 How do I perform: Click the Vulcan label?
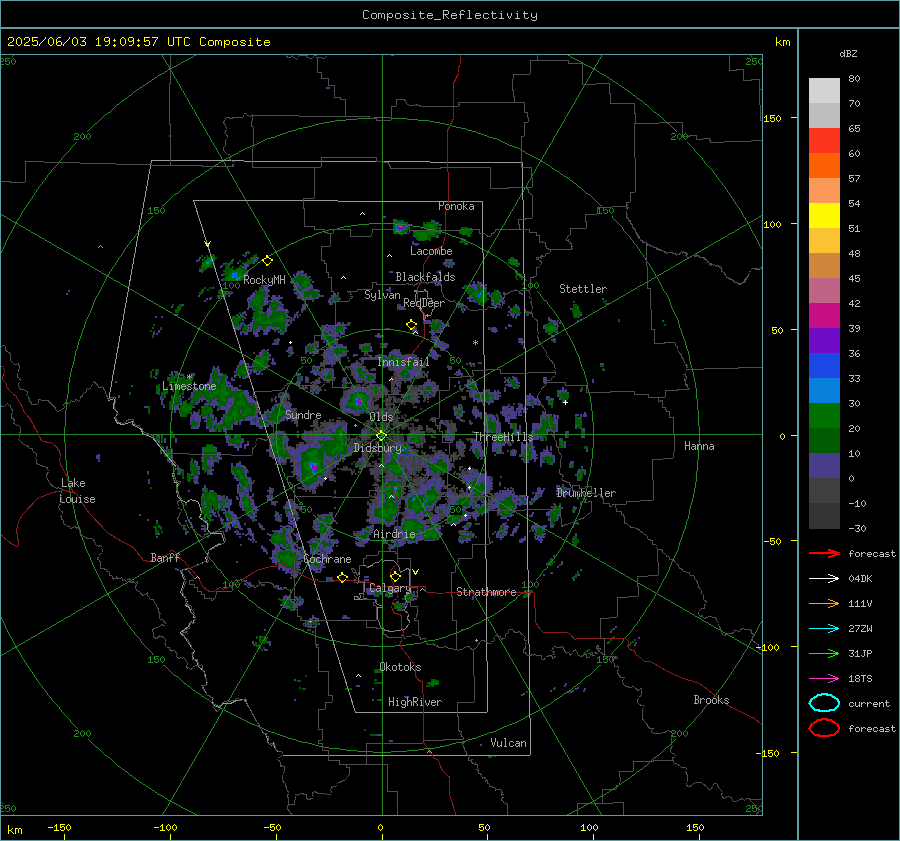[508, 743]
